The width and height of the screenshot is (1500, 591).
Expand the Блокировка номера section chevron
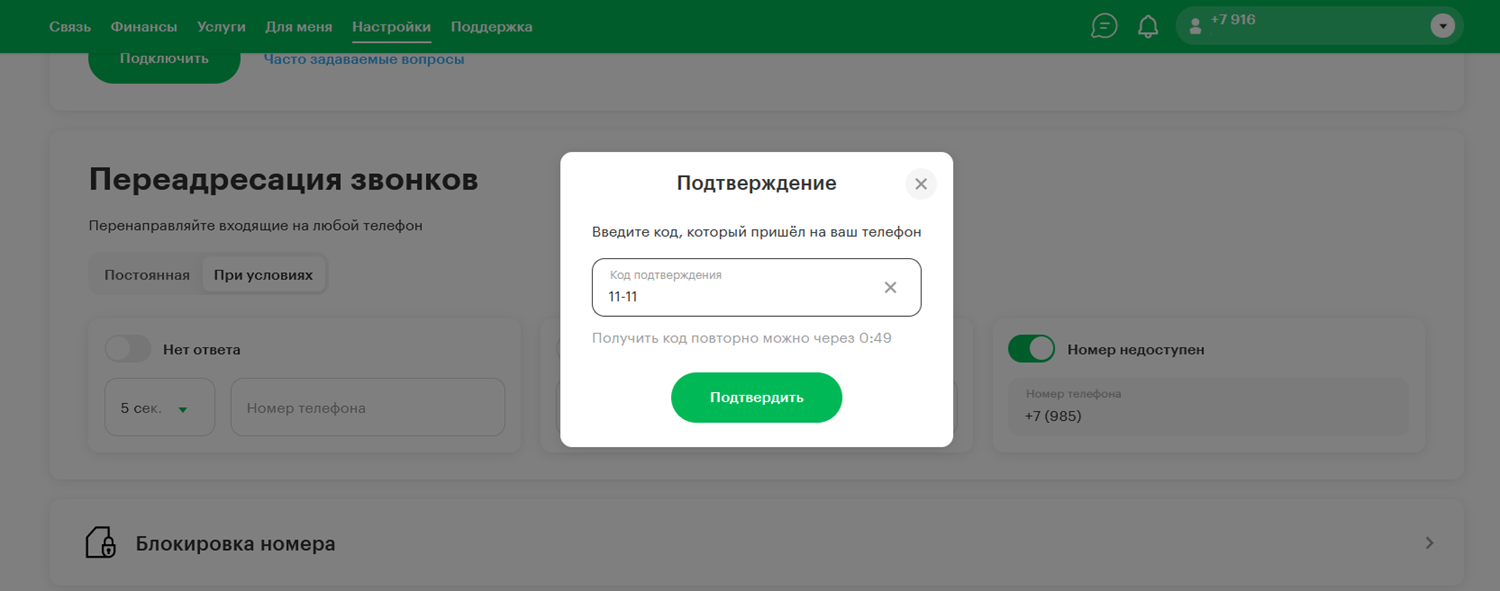1429,543
